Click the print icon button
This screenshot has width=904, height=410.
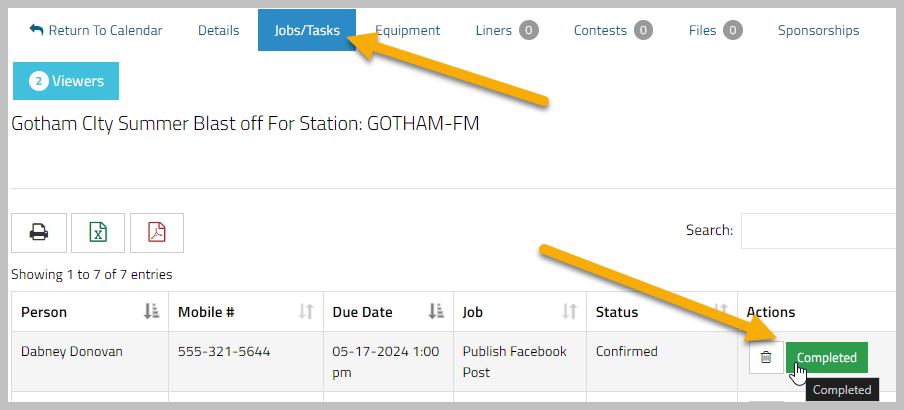point(39,233)
